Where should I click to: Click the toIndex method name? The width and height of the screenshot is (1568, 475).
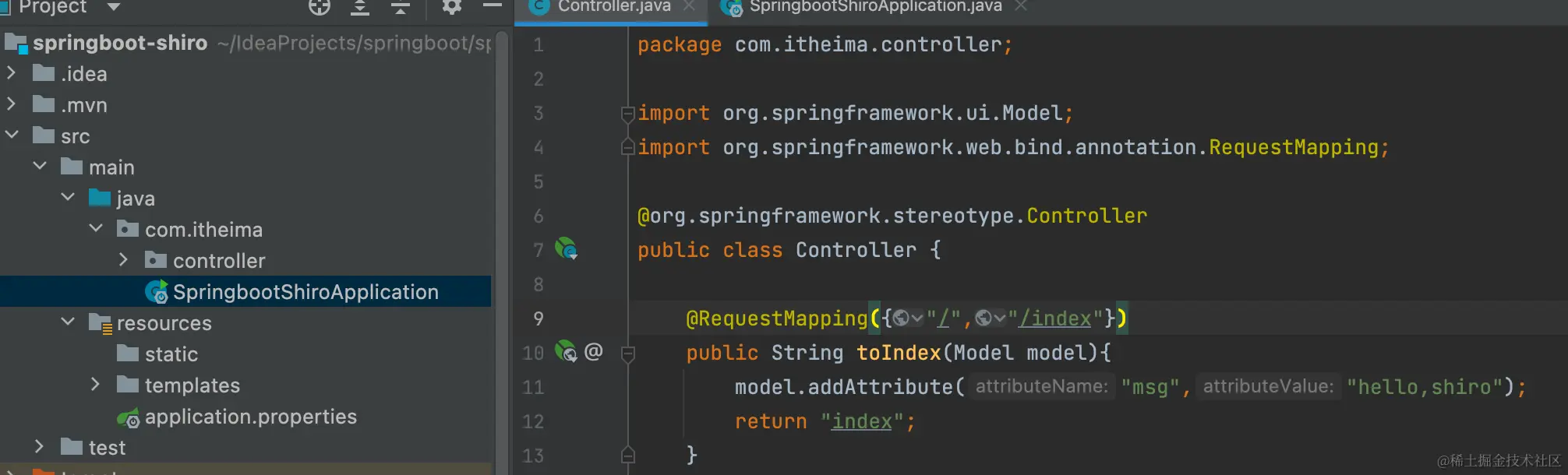click(x=899, y=353)
